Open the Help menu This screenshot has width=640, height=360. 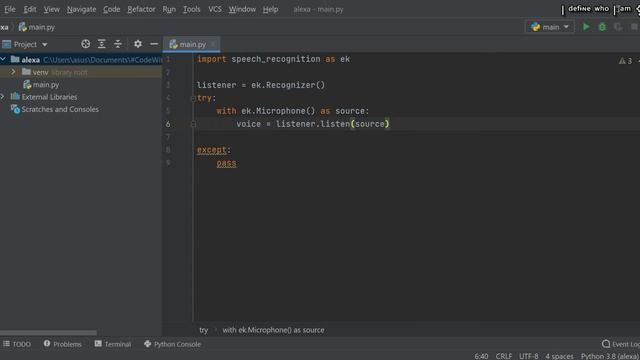[x=270, y=9]
